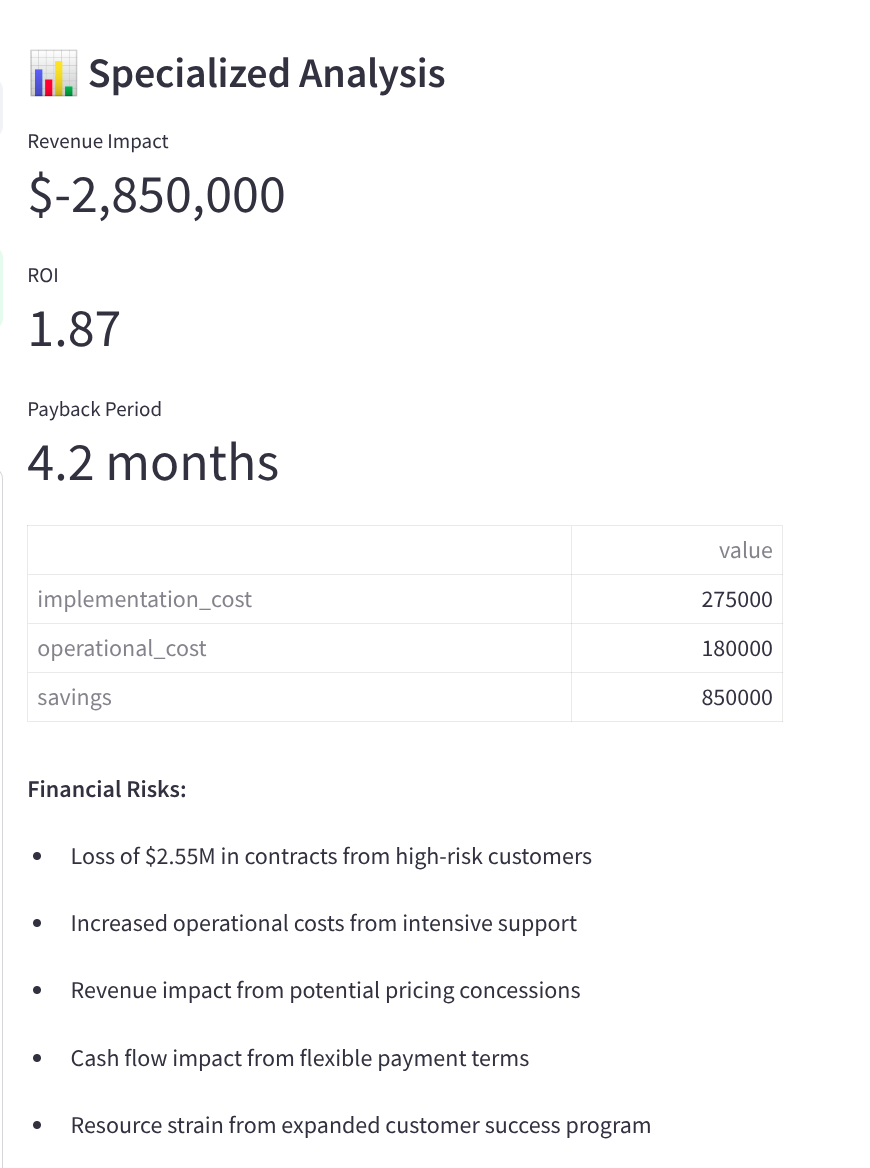Select the increased operational costs bullet

tap(323, 923)
